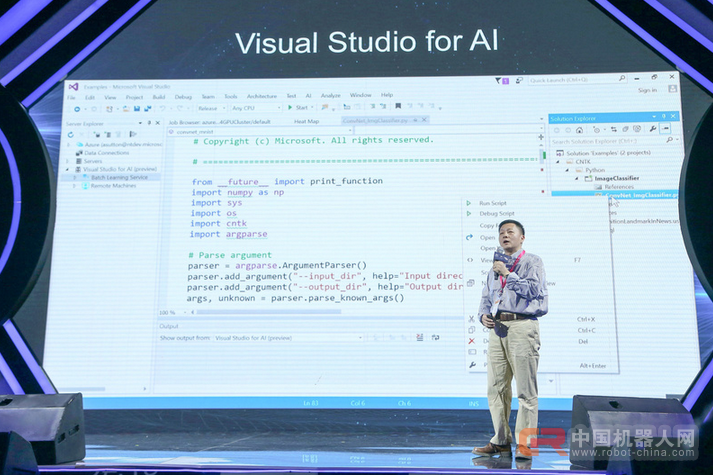Open Properties wrench in Solution Explorer toolbar
713x475 pixels.
652,129
